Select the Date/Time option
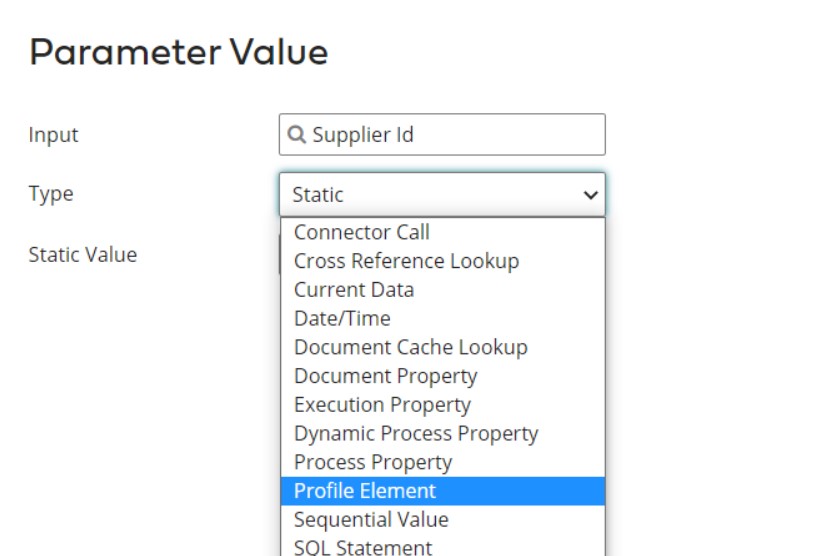 (x=342, y=319)
